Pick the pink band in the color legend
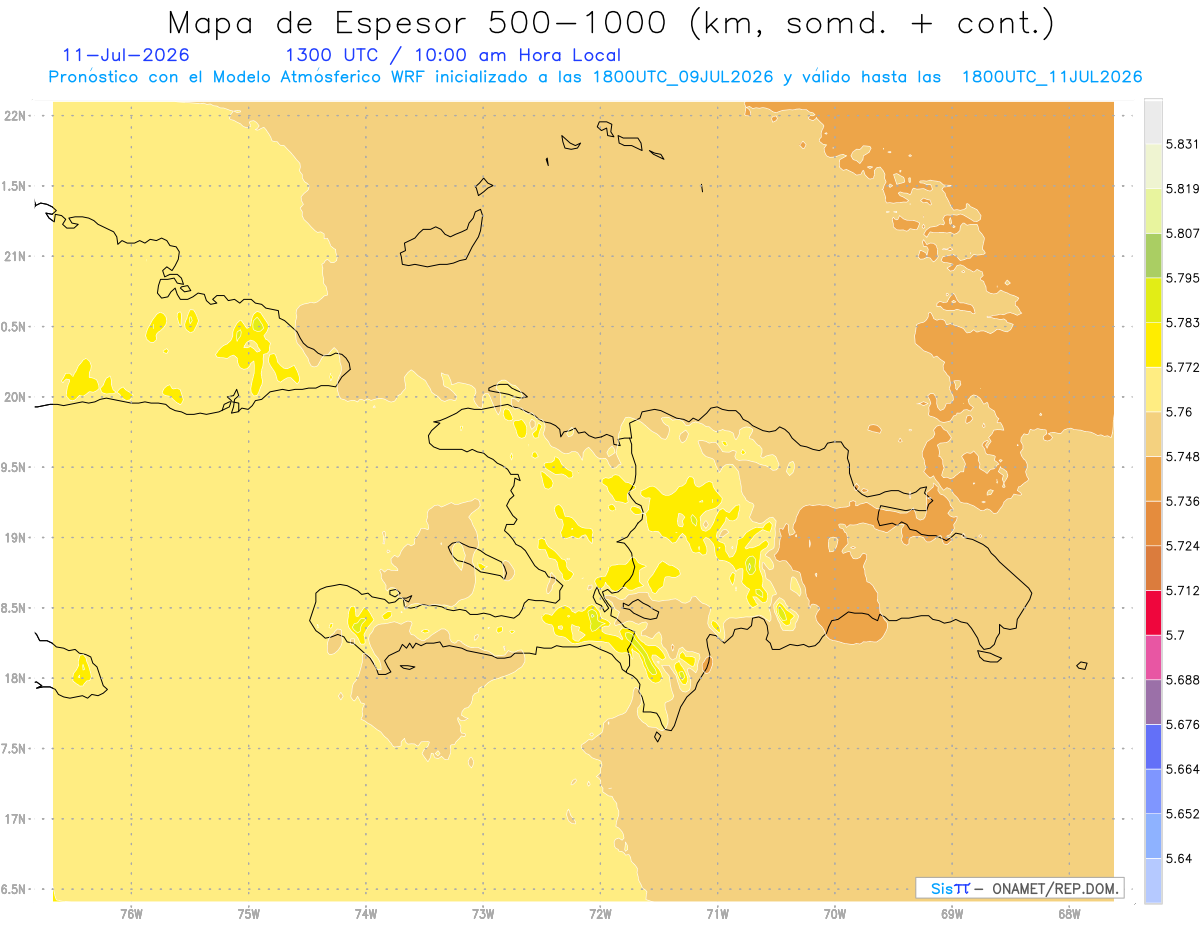Viewport: 1200px width, 927px height. [1153, 657]
